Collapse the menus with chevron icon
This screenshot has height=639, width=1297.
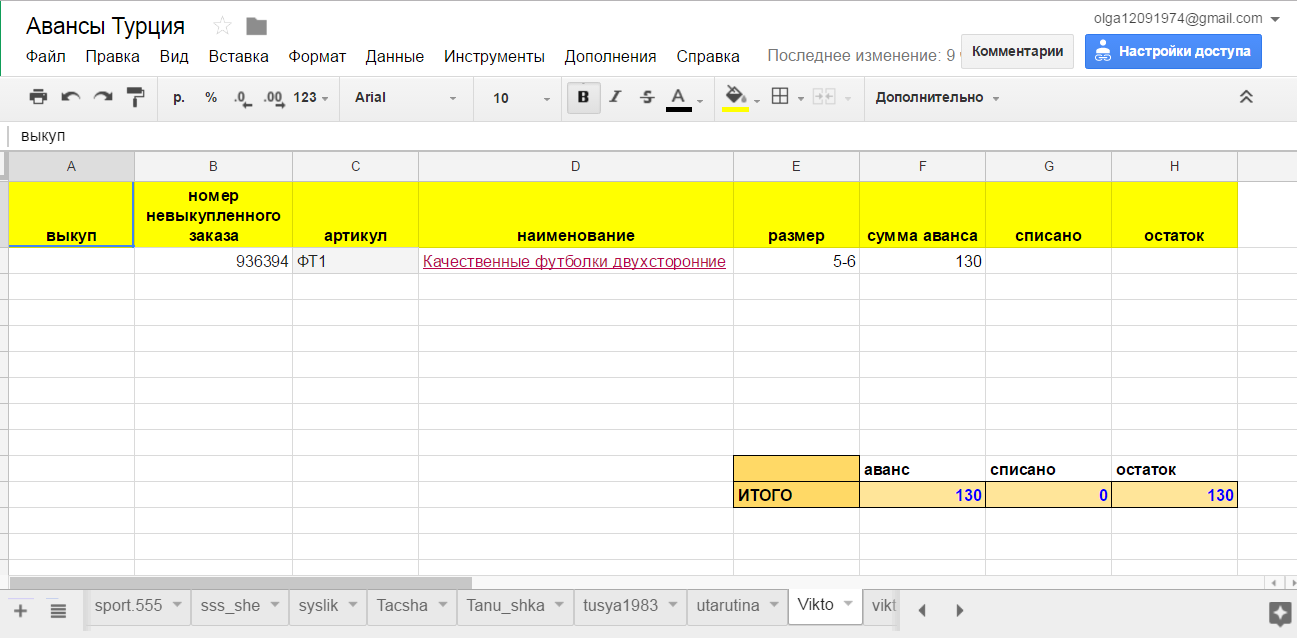(x=1246, y=97)
